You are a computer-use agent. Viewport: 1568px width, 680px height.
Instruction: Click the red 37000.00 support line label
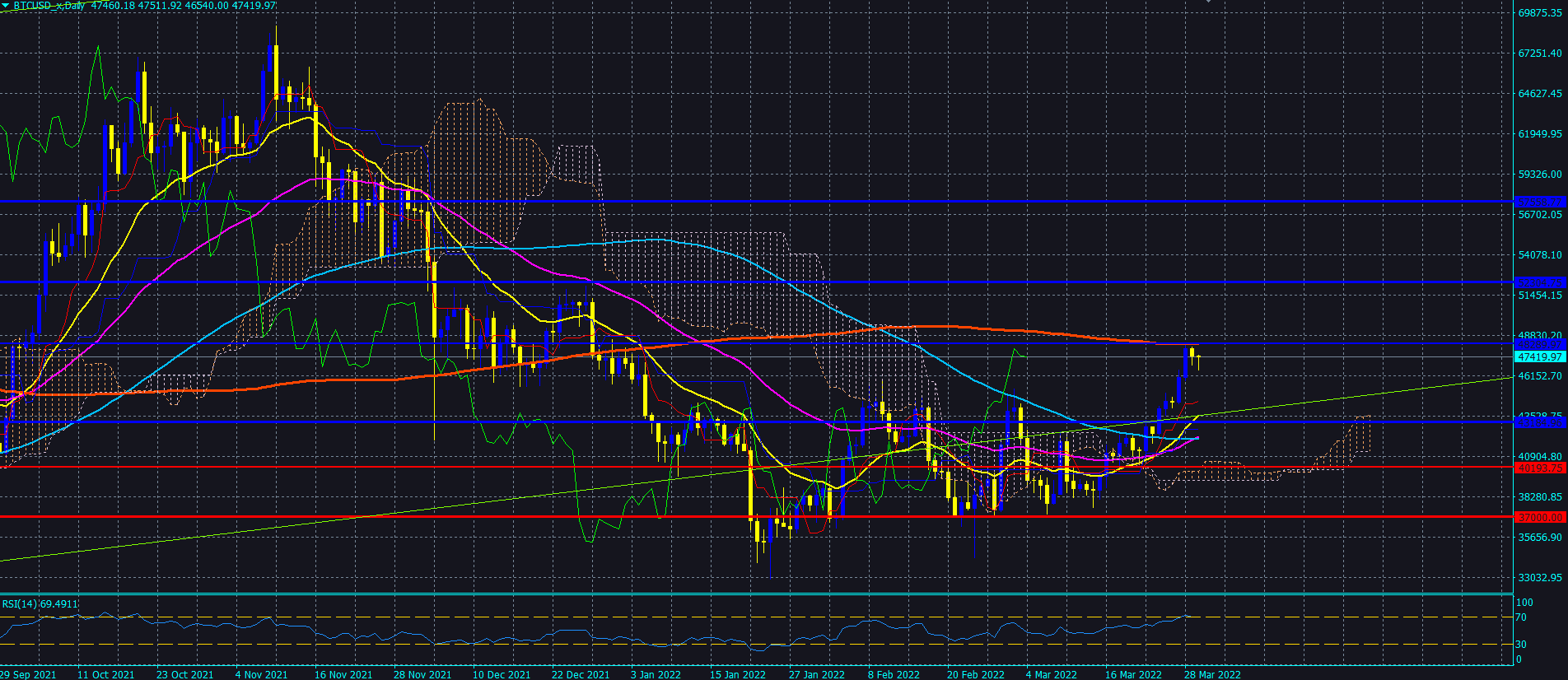(1540, 518)
